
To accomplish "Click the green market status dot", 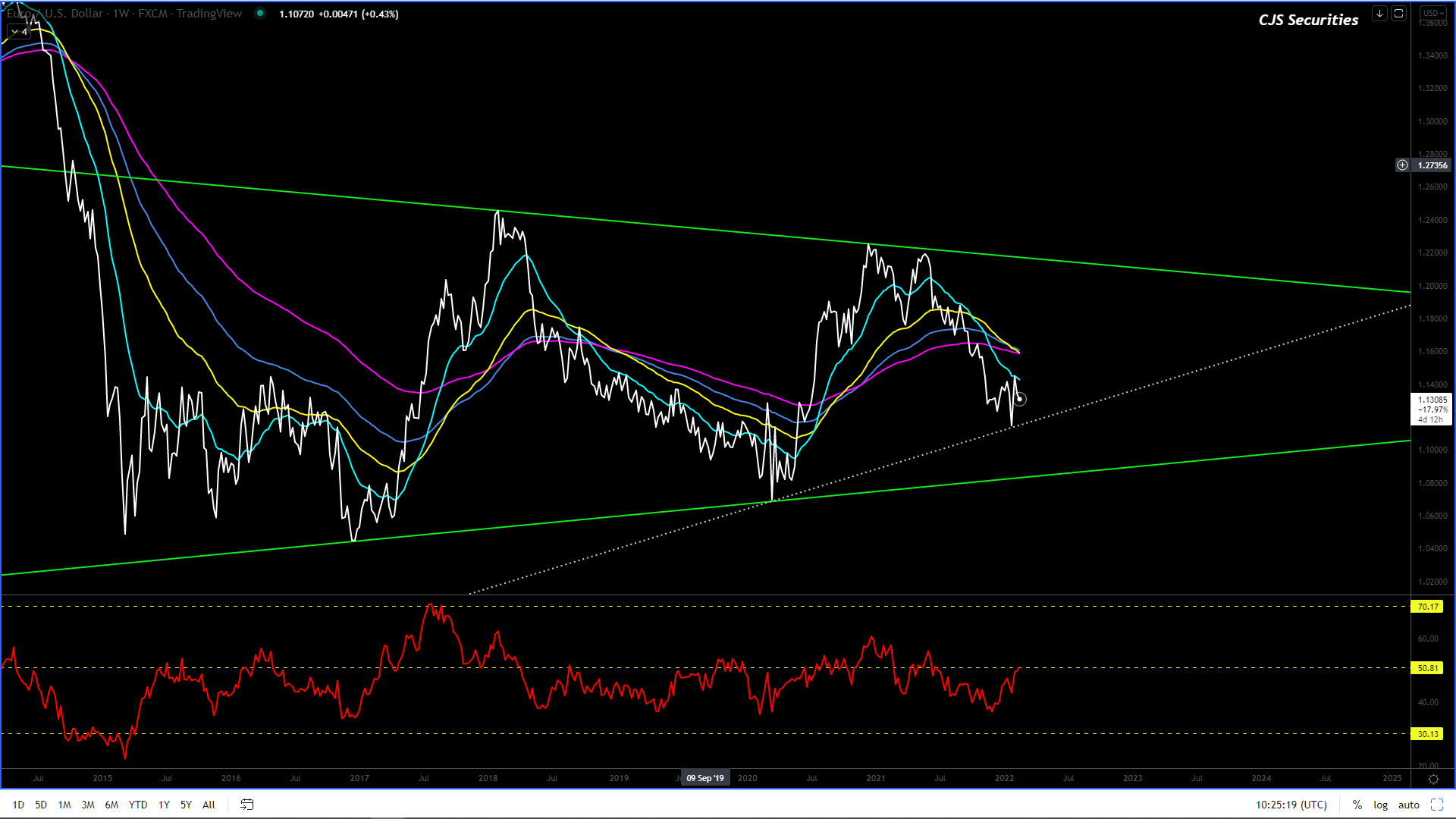I will [260, 14].
